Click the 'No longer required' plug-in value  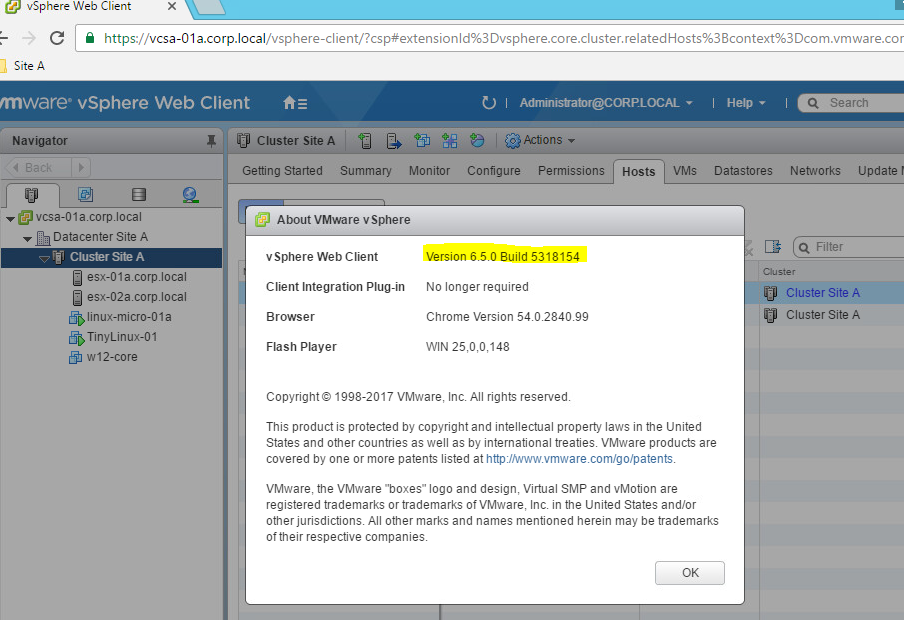click(477, 287)
